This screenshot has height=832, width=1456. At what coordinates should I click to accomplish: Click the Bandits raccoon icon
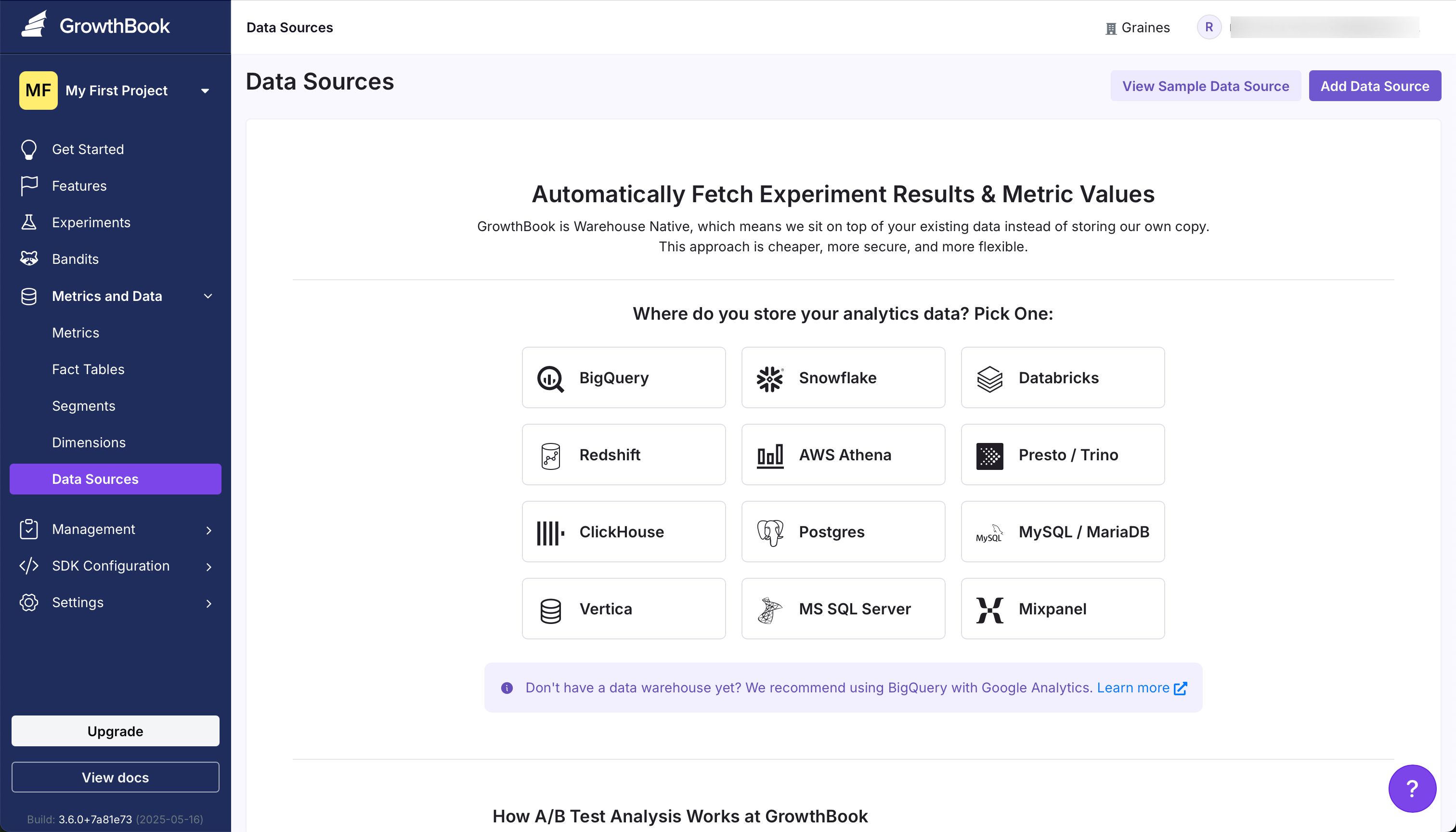pyautogui.click(x=28, y=259)
